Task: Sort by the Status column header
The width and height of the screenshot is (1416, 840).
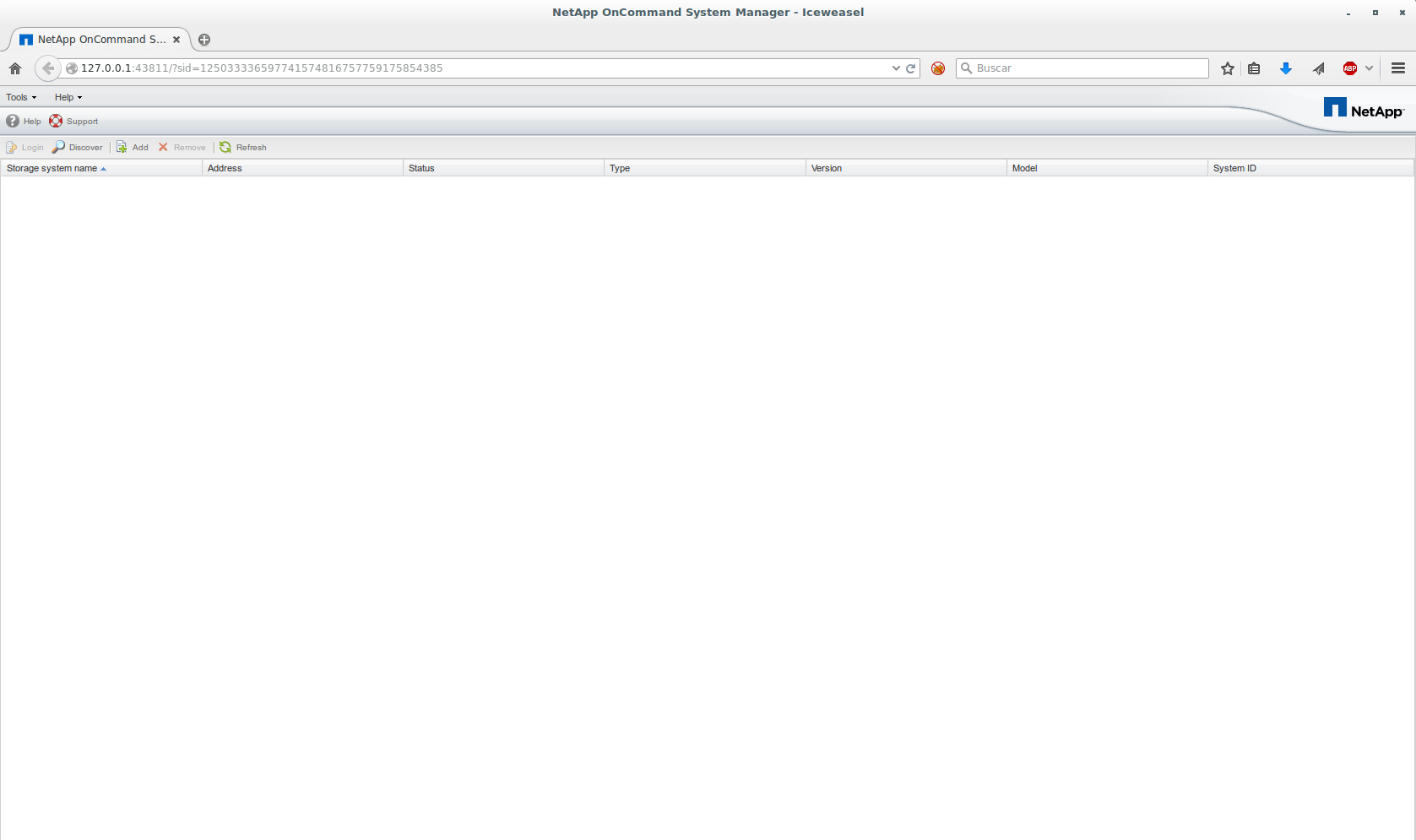Action: (x=421, y=168)
